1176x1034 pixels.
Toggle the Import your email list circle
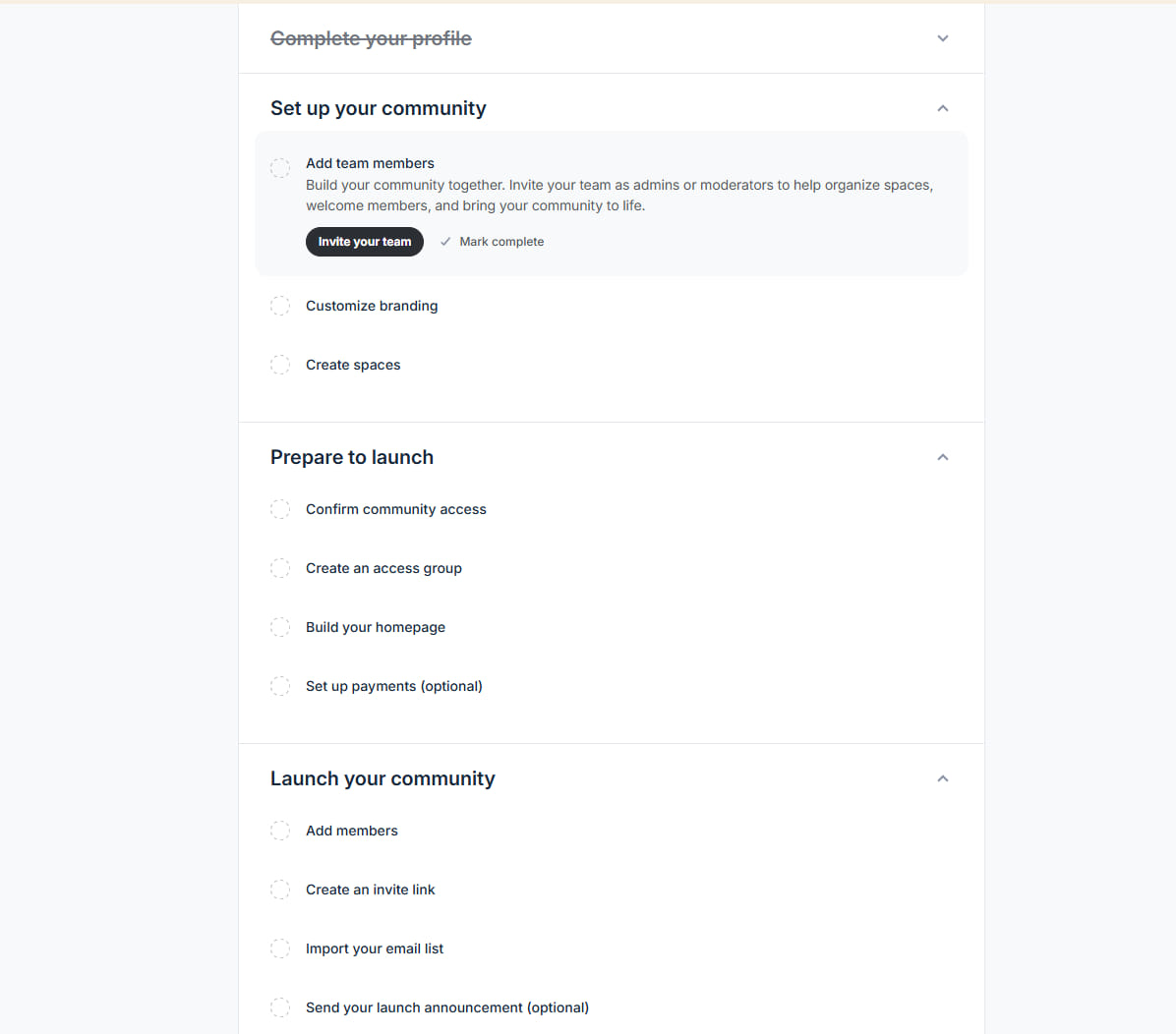tap(280, 948)
